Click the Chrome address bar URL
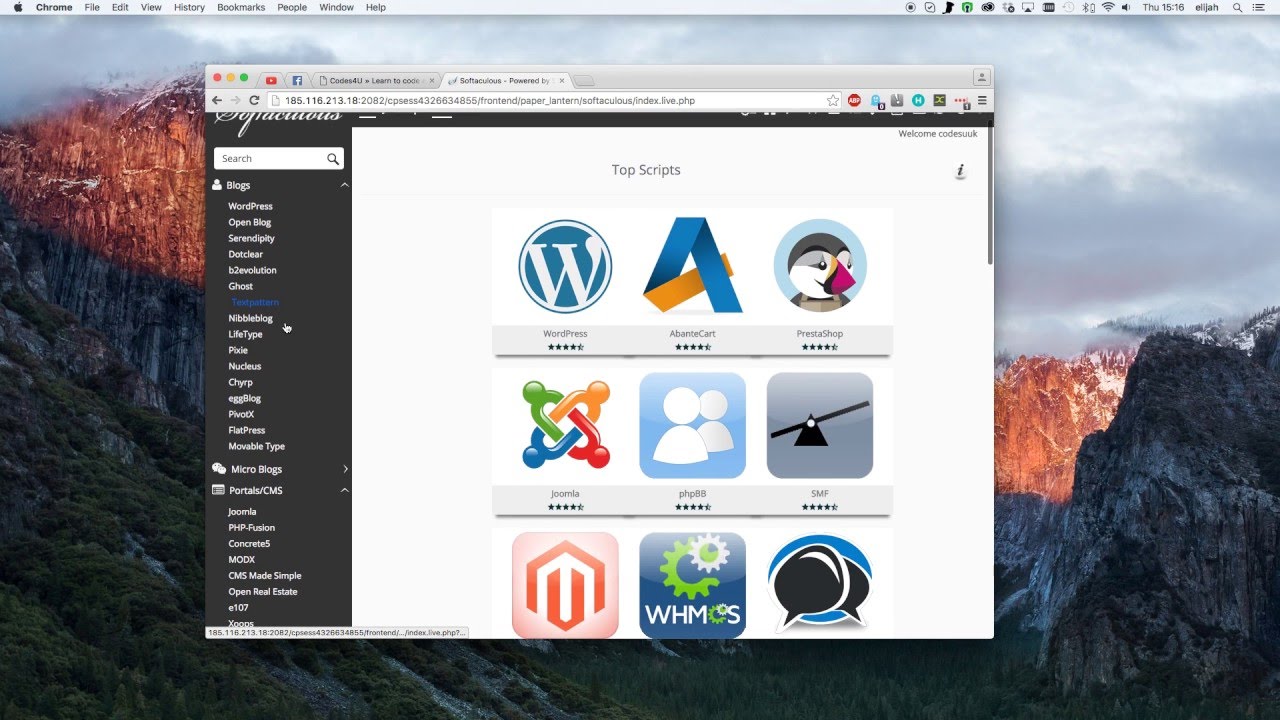Image resolution: width=1280 pixels, height=720 pixels. [x=490, y=101]
